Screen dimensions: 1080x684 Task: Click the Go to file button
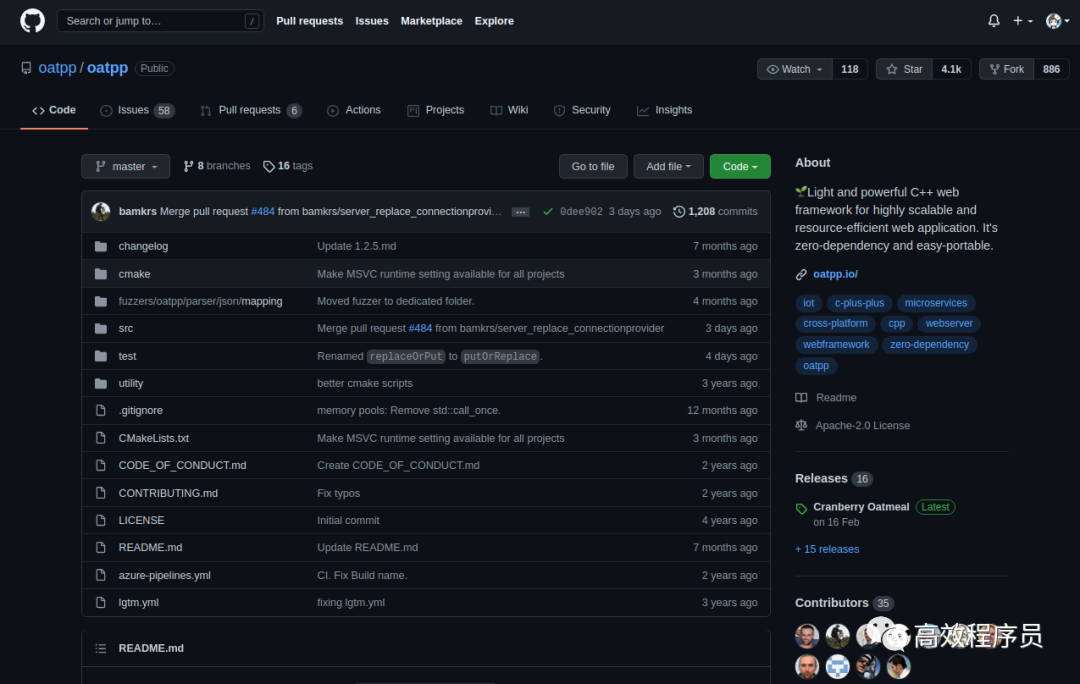[593, 166]
